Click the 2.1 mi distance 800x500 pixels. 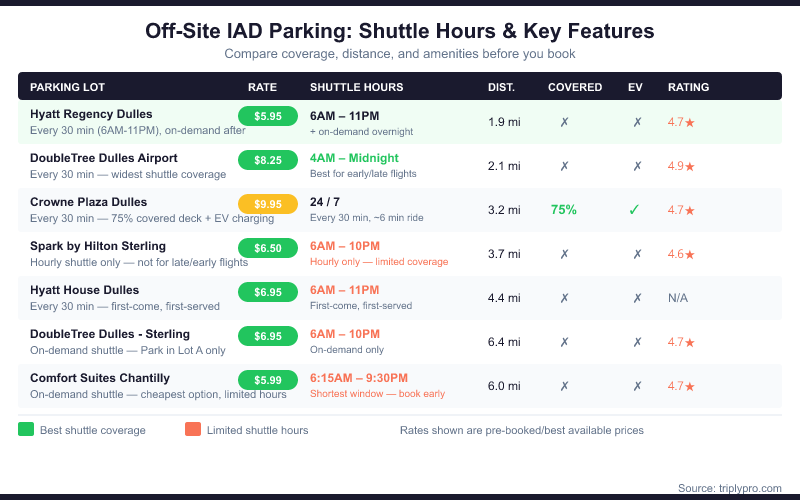(504, 166)
